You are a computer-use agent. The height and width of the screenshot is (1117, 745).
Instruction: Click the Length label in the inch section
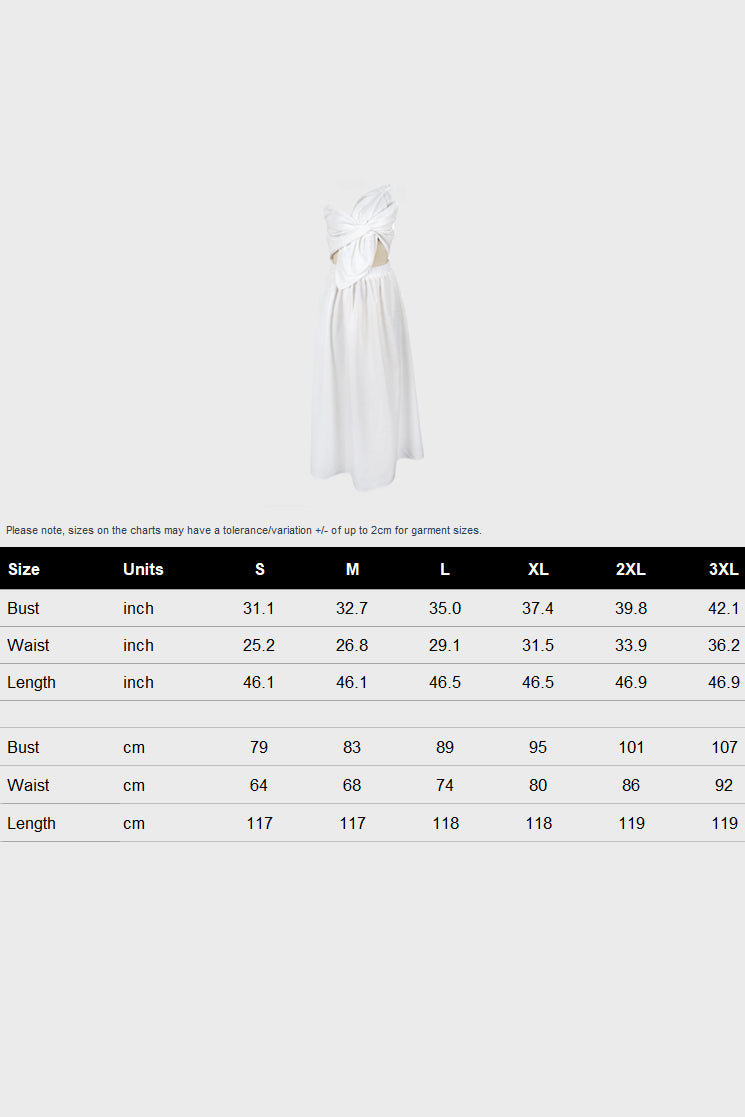tap(31, 682)
